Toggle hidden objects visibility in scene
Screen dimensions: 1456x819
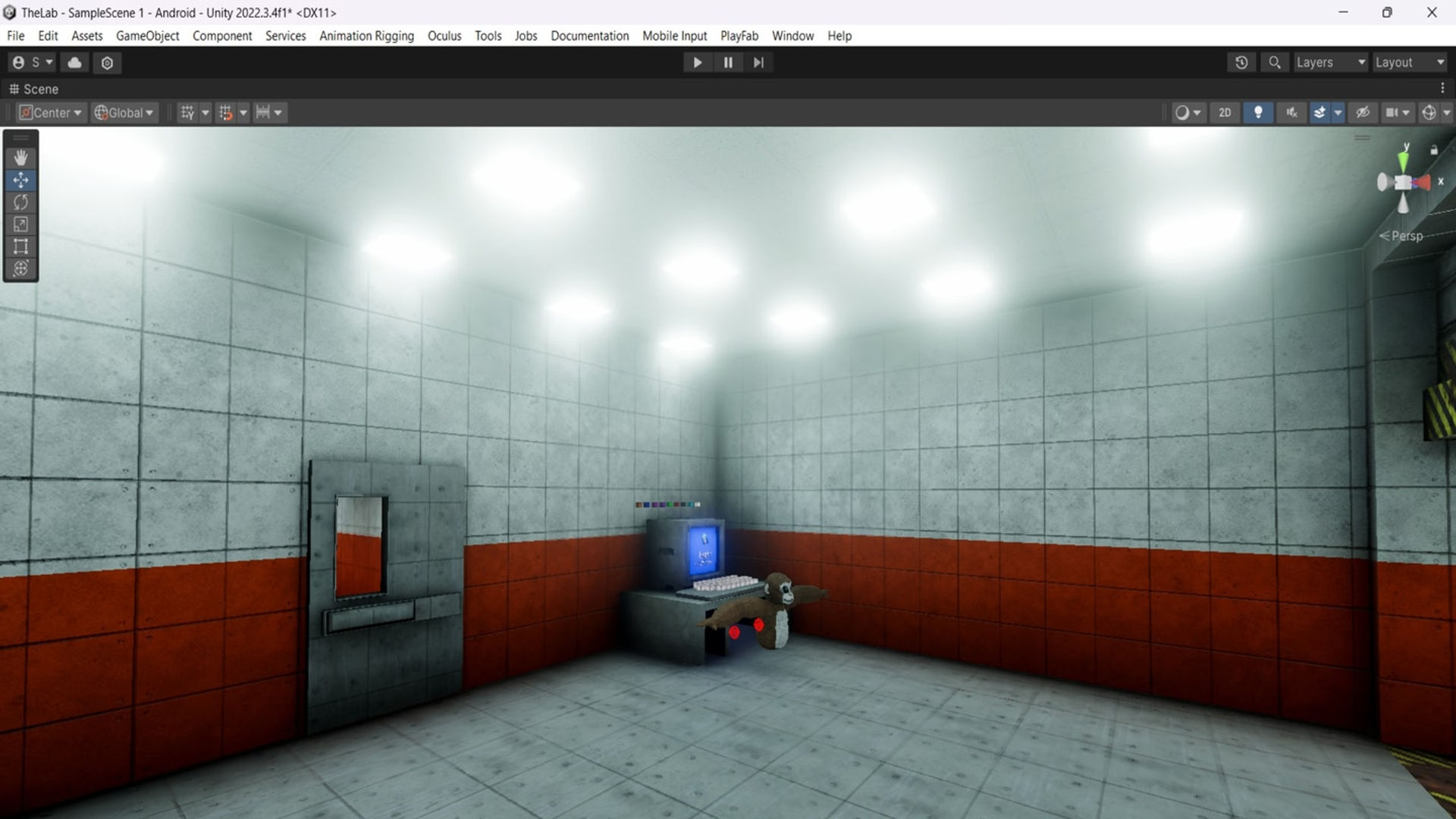click(x=1363, y=113)
